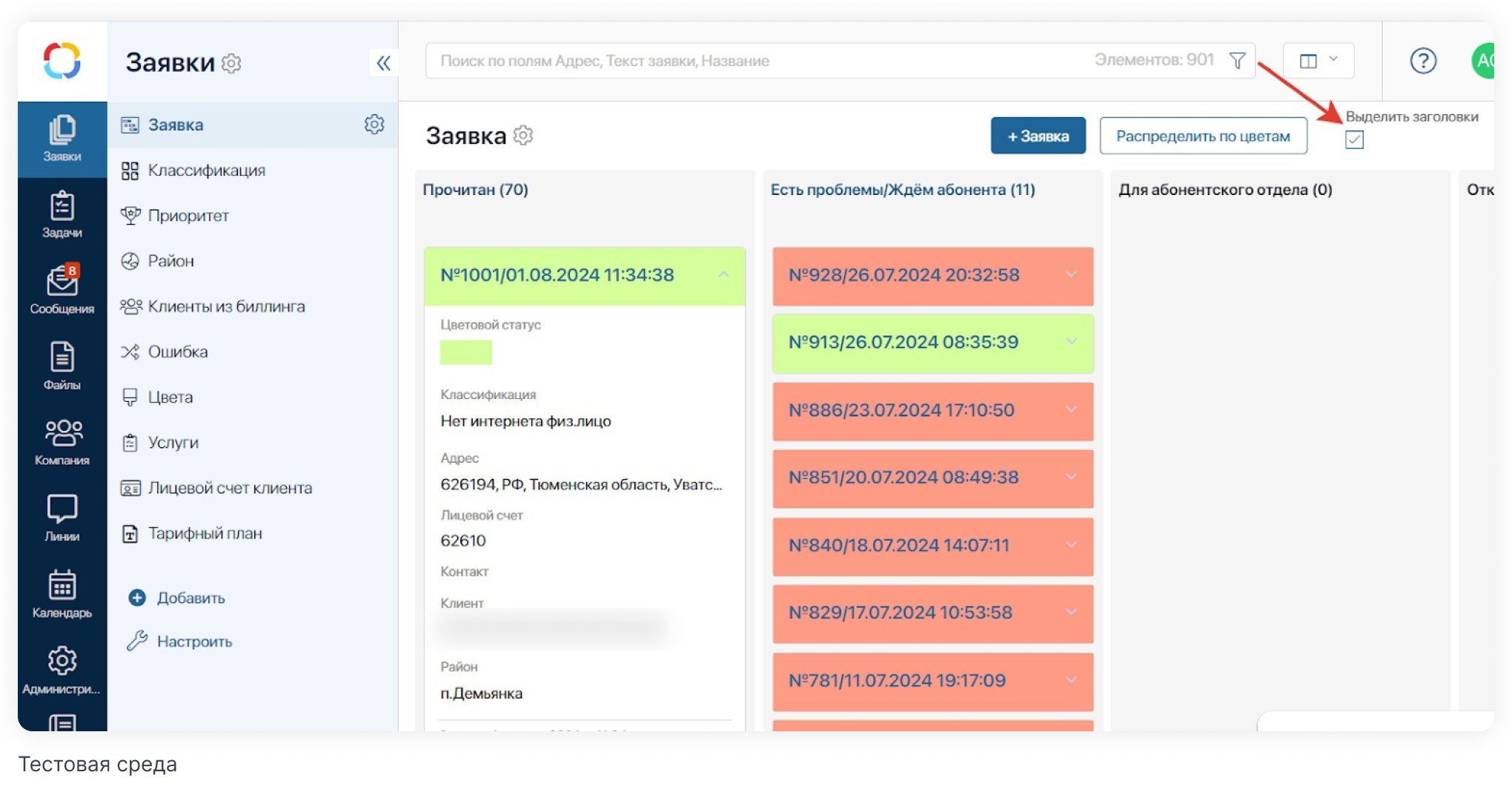Click the Добавить link
Viewport: 1512px width, 798px height.
[190, 598]
